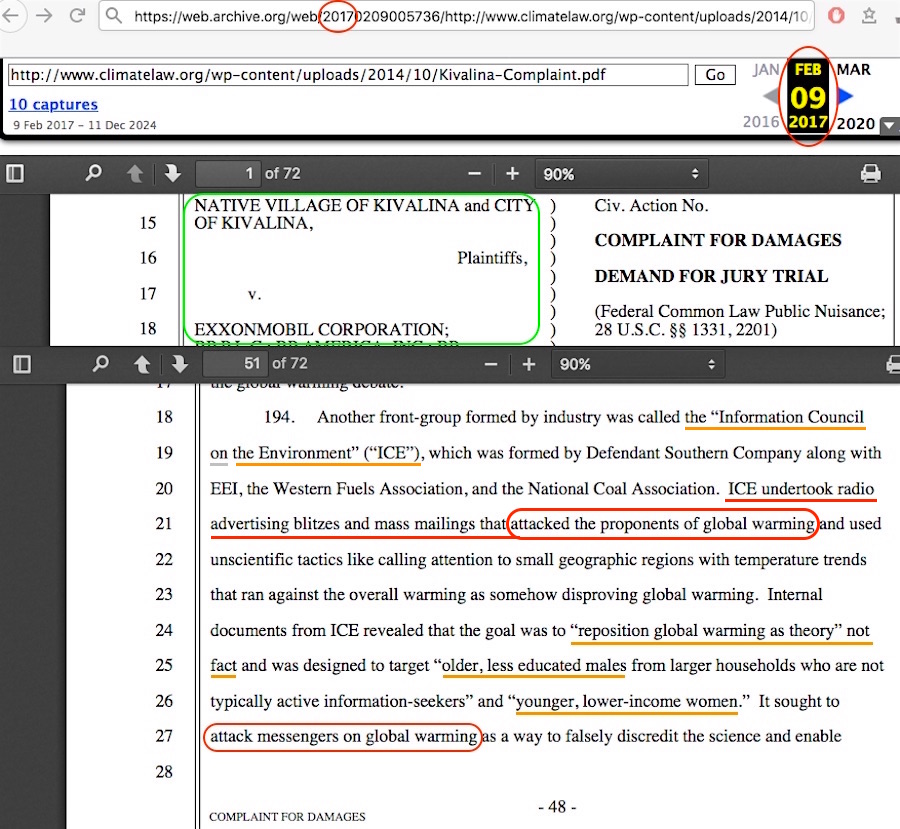The height and width of the screenshot is (829, 900).
Task: Open the 90% zoom dropdown in lower toolbar
Action: click(635, 364)
